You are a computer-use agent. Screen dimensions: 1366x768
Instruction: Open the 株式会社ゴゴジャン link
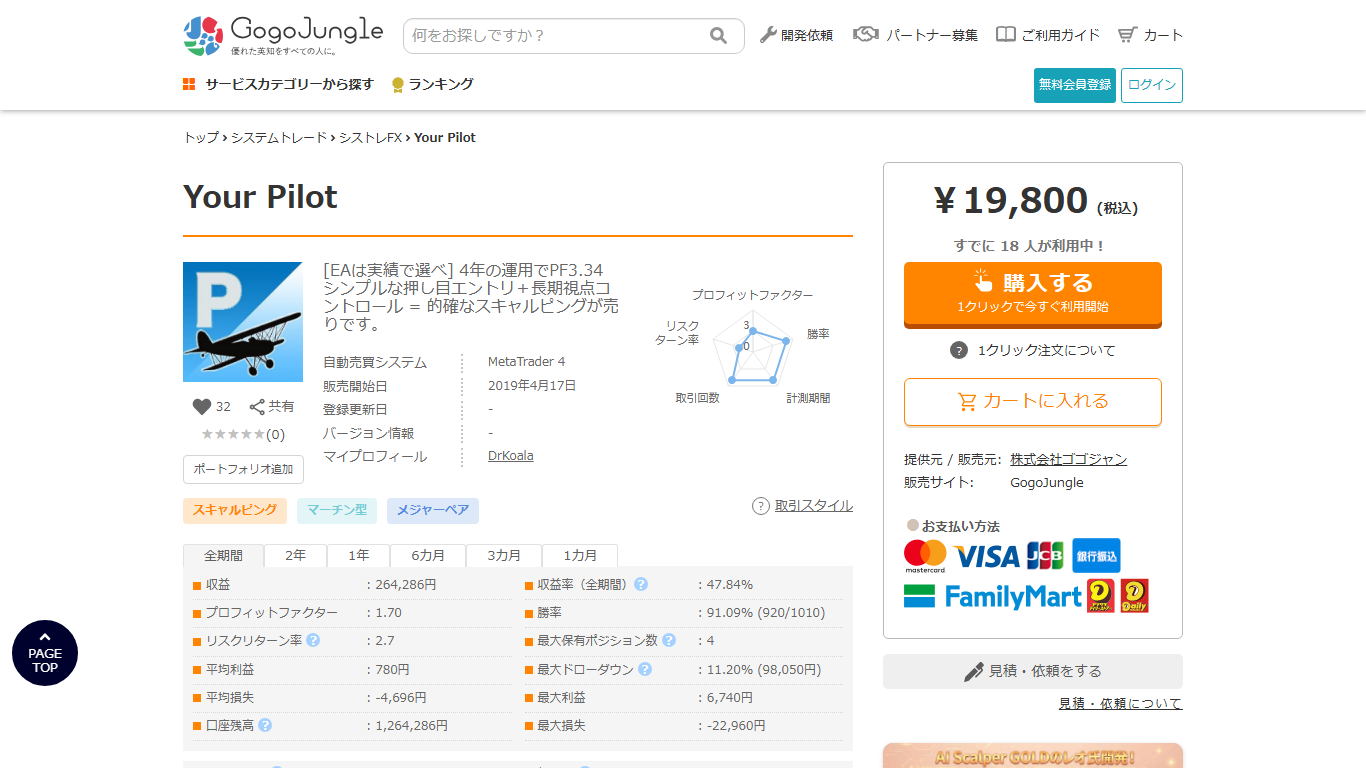[x=1068, y=459]
